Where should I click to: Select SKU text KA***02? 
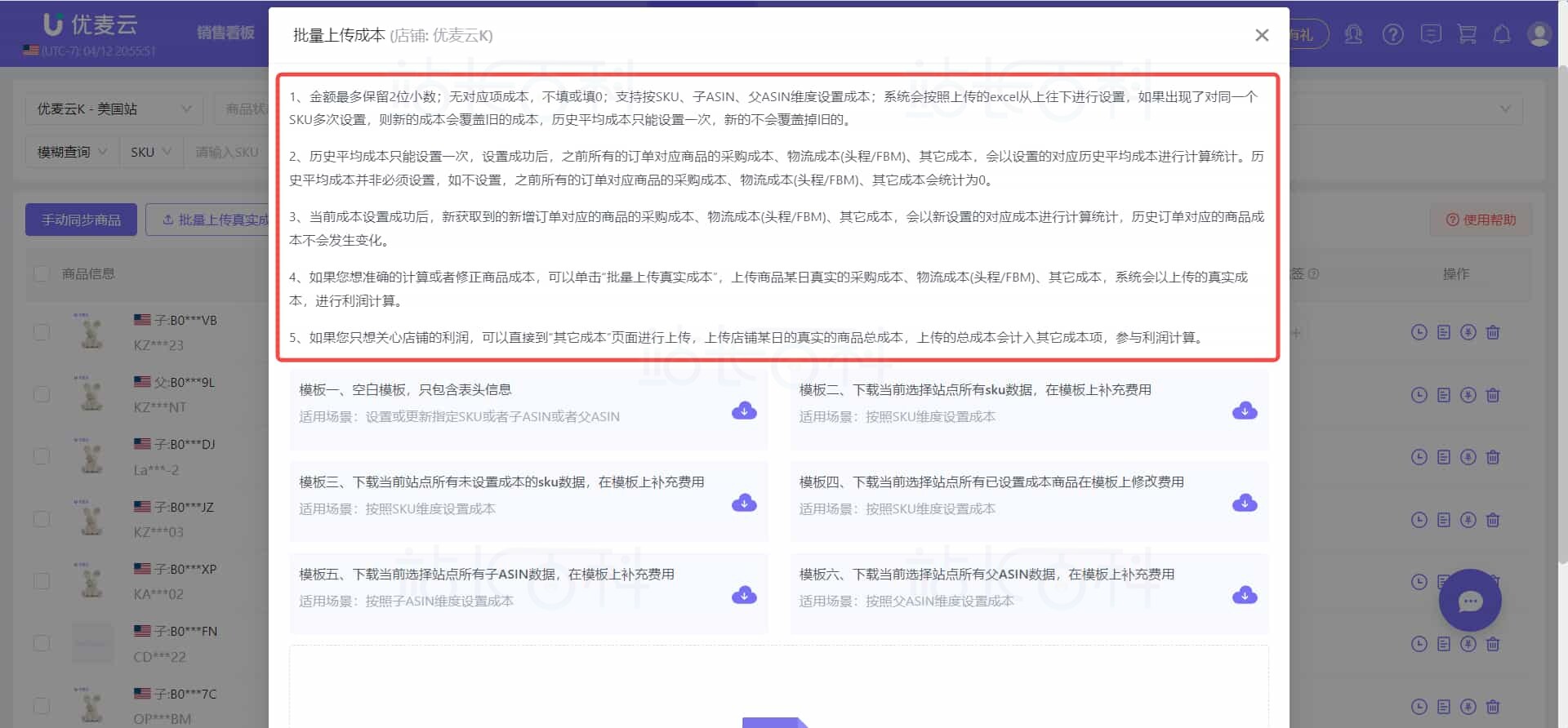pyautogui.click(x=158, y=594)
